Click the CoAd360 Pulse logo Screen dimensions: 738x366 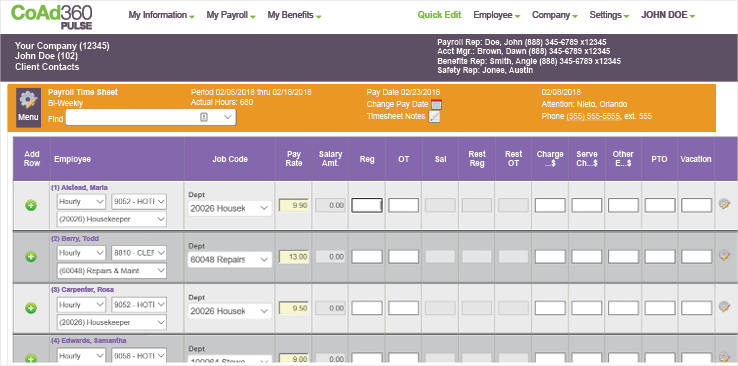pos(52,16)
